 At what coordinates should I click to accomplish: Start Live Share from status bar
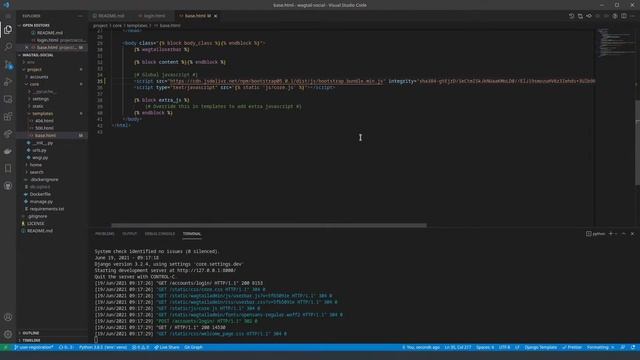pos(167,347)
